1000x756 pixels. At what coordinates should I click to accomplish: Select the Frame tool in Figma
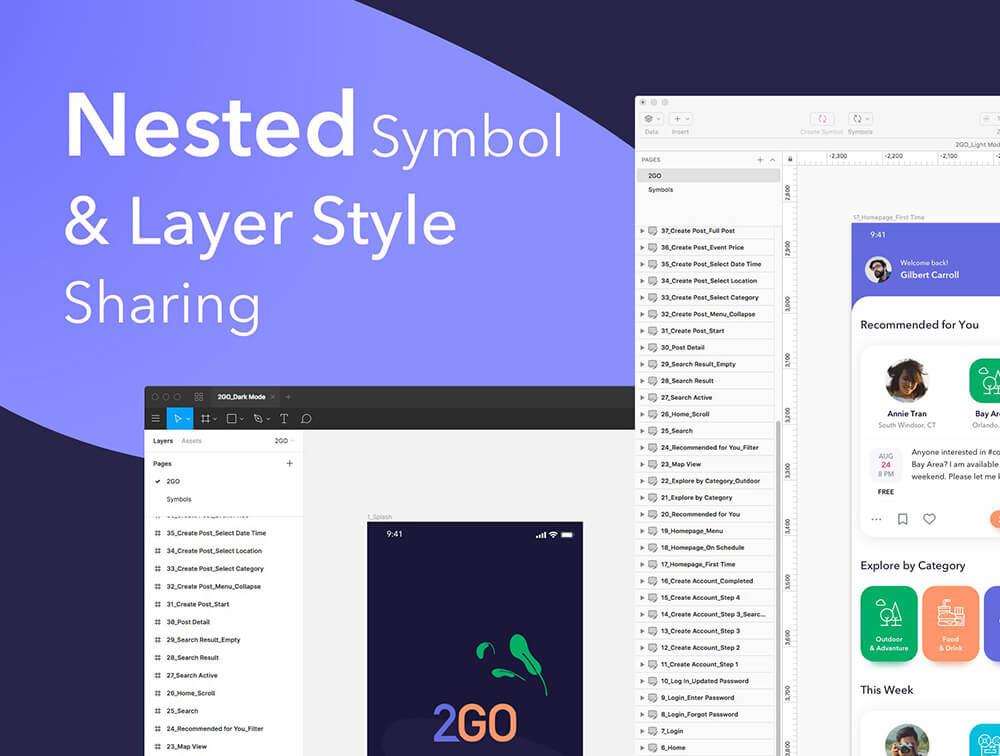[205, 419]
